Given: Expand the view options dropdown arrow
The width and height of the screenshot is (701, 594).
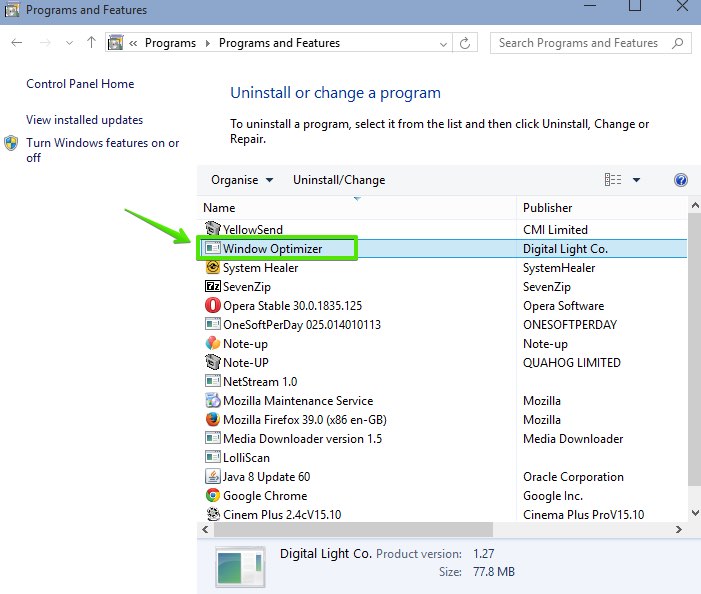Looking at the screenshot, I should click(x=637, y=180).
